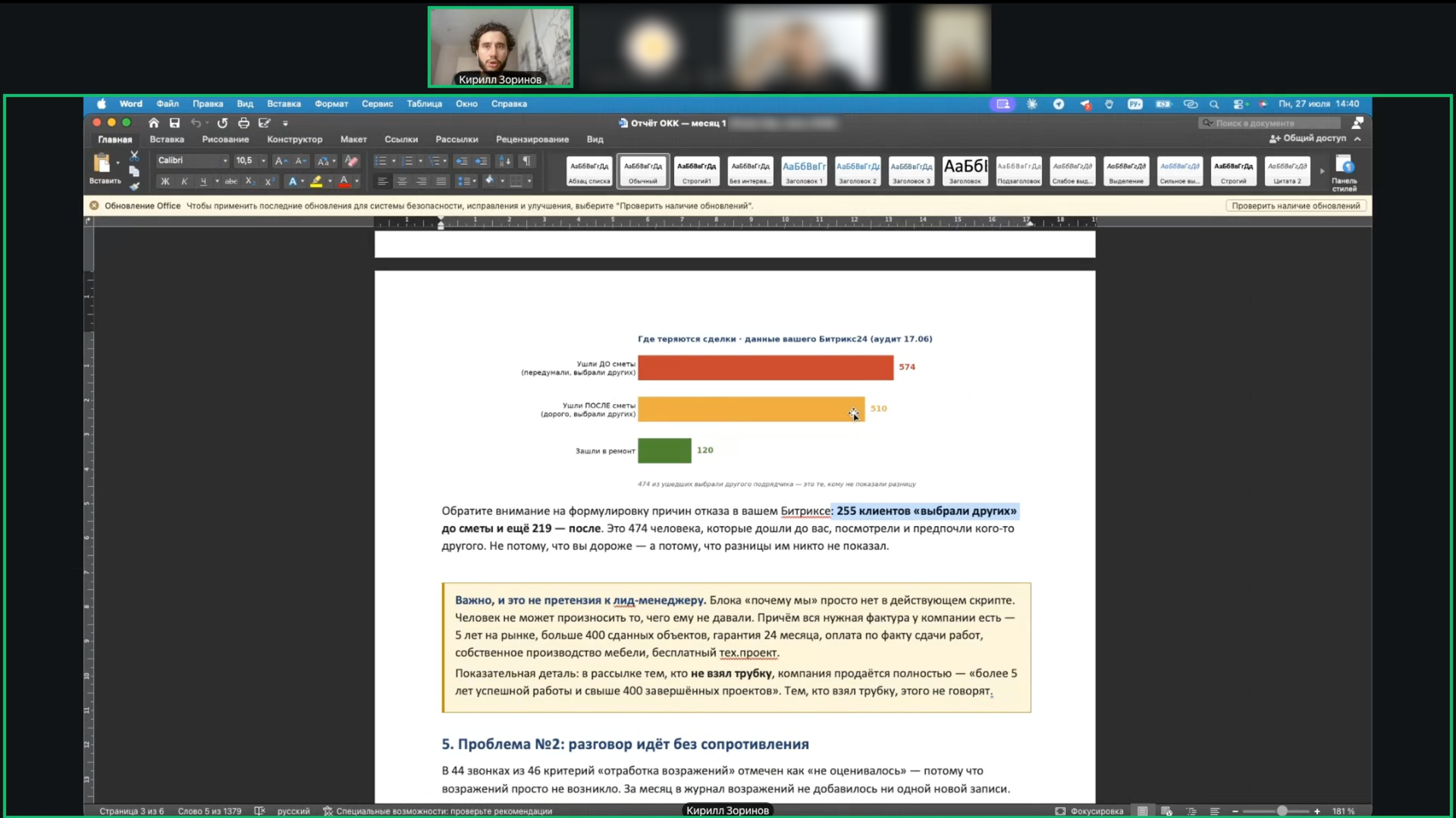Center the paragraph text
The image size is (1456, 818).
coord(402,181)
